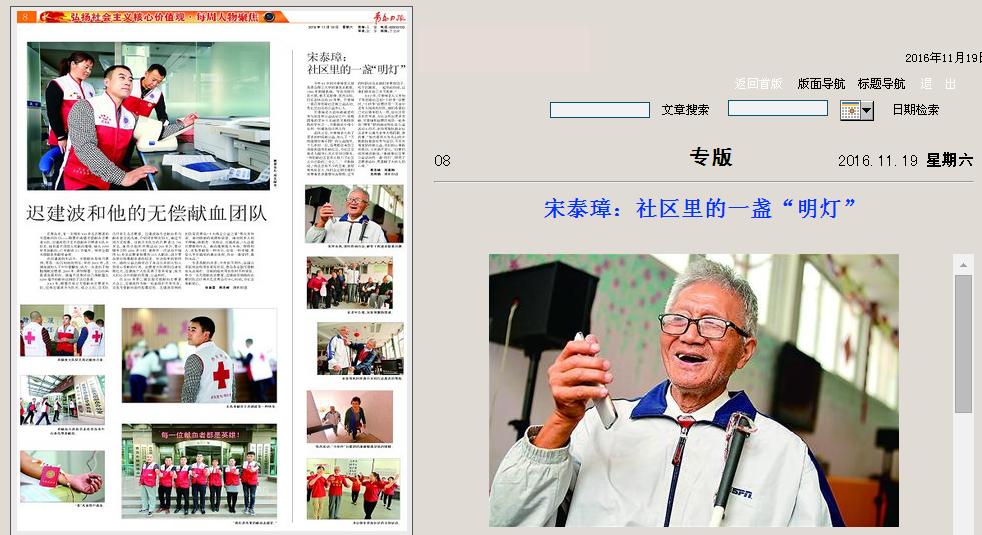Open the headline 迟建波和他的无偿献血团队 on the page
Image resolution: width=982 pixels, height=535 pixels.
146,212
